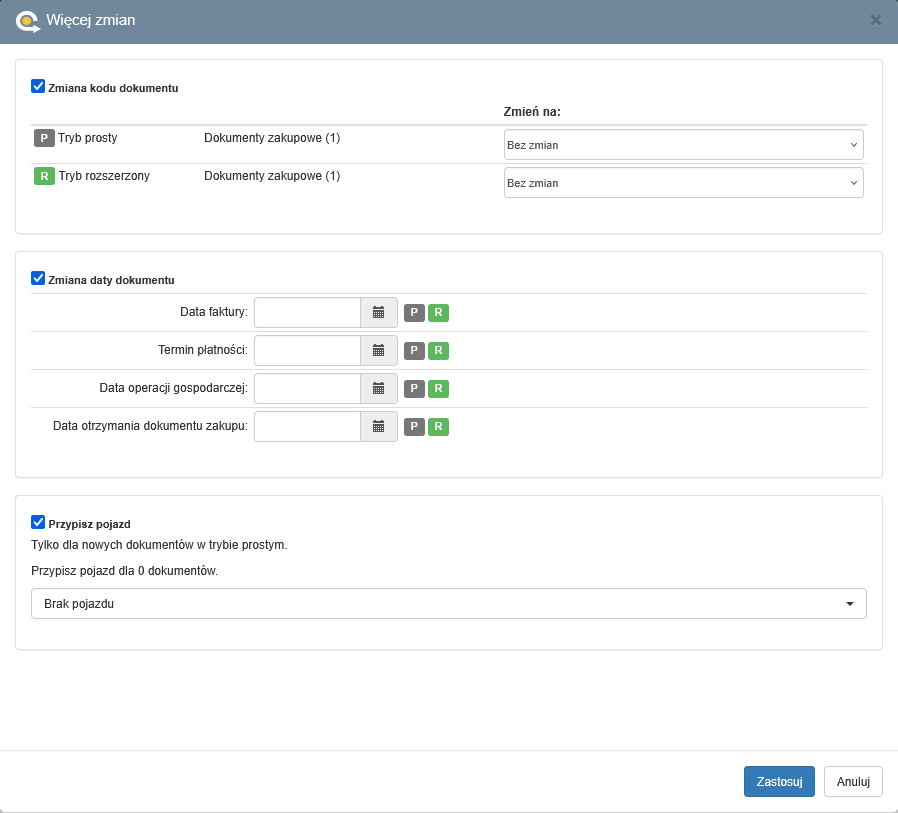Click gray P badge beside Data faktury
The image size is (898, 813).
[414, 313]
